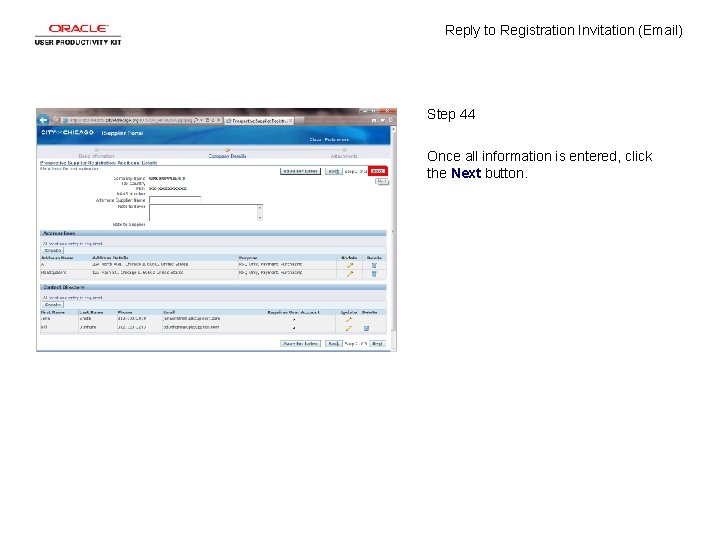
Task: Click the bottom Back button
Action: (334, 343)
